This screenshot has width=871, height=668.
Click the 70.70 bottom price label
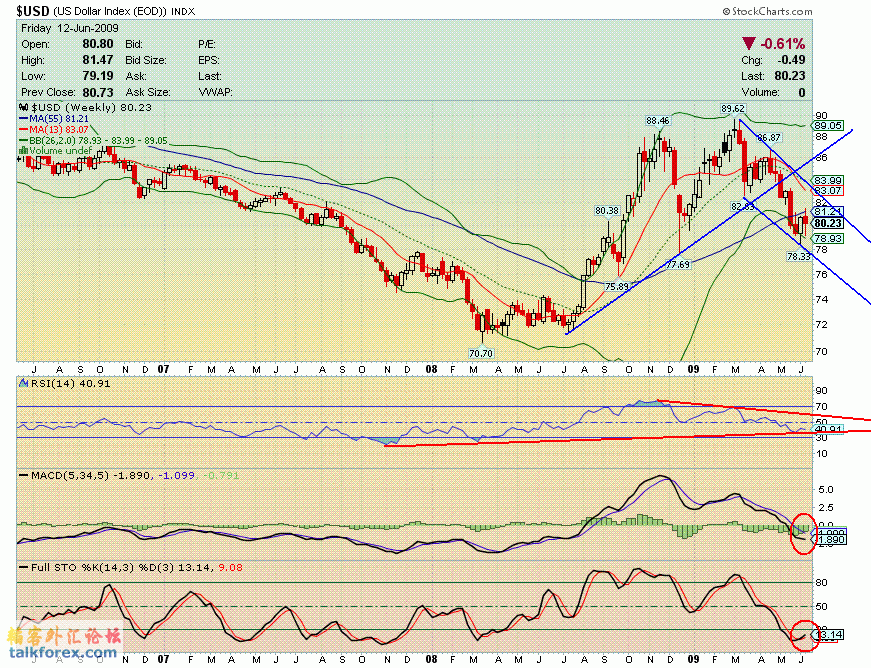coord(481,353)
